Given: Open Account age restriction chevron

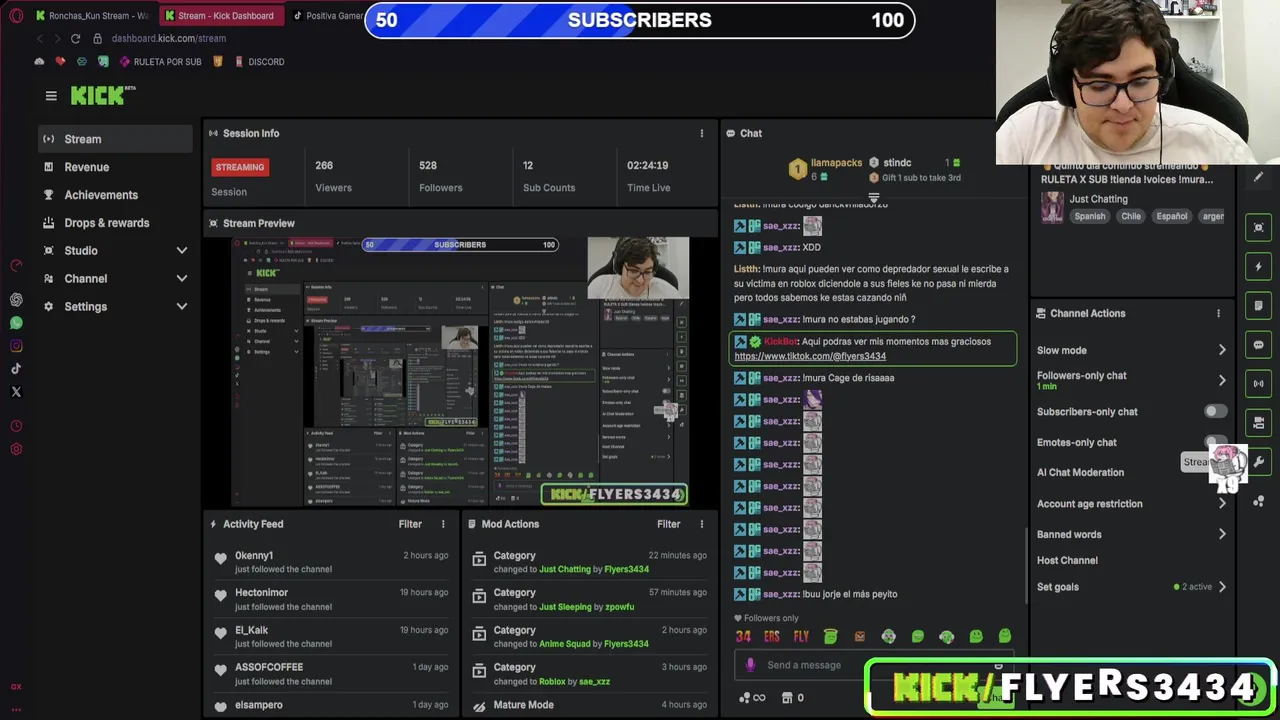Looking at the screenshot, I should 1221,504.
